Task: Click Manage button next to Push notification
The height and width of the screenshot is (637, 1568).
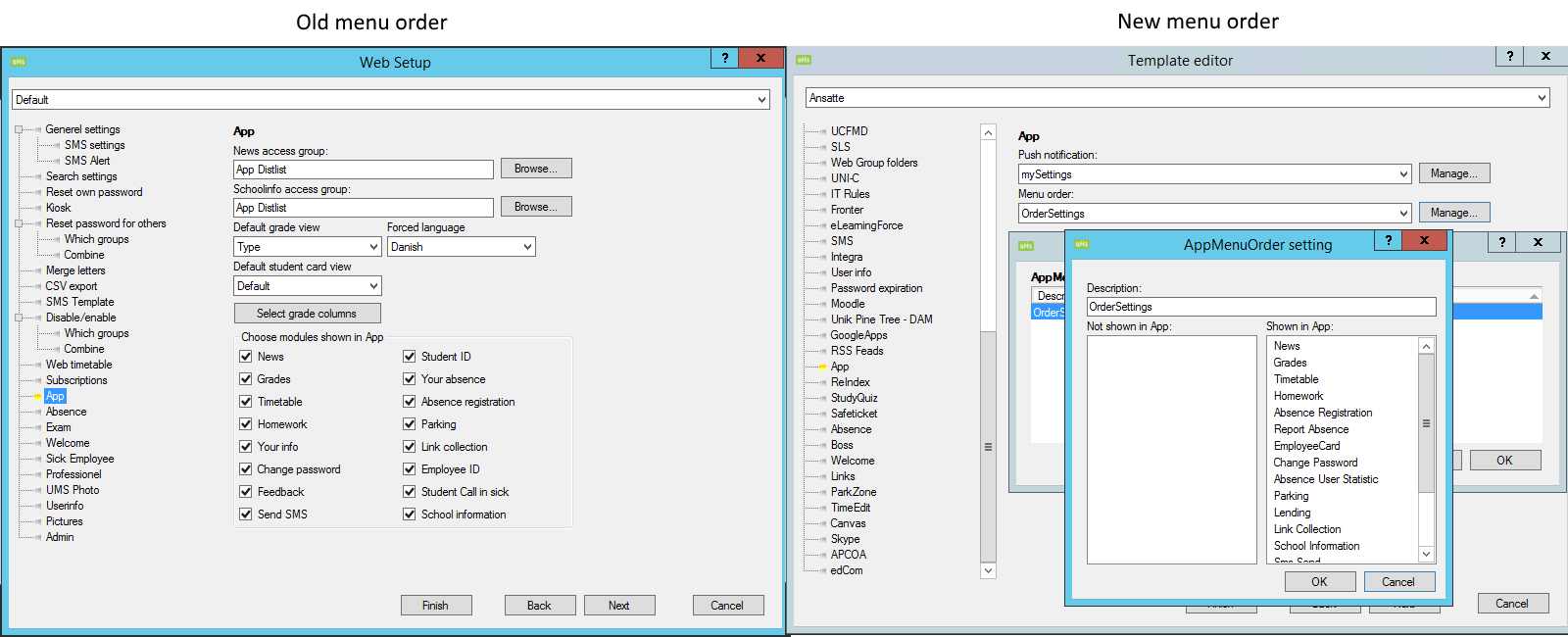Action: tap(1453, 173)
